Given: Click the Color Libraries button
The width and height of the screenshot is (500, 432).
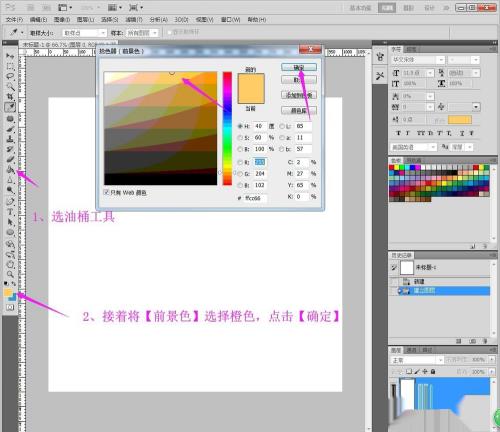Looking at the screenshot, I should tap(299, 110).
